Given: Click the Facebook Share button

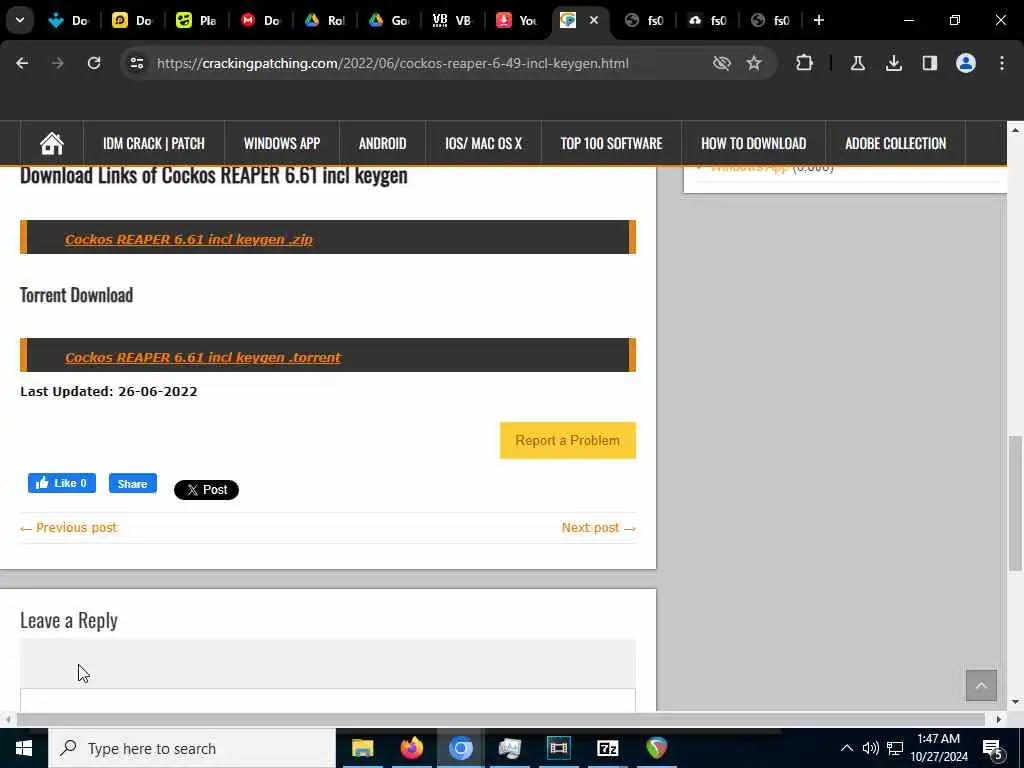Looking at the screenshot, I should pos(133,483).
